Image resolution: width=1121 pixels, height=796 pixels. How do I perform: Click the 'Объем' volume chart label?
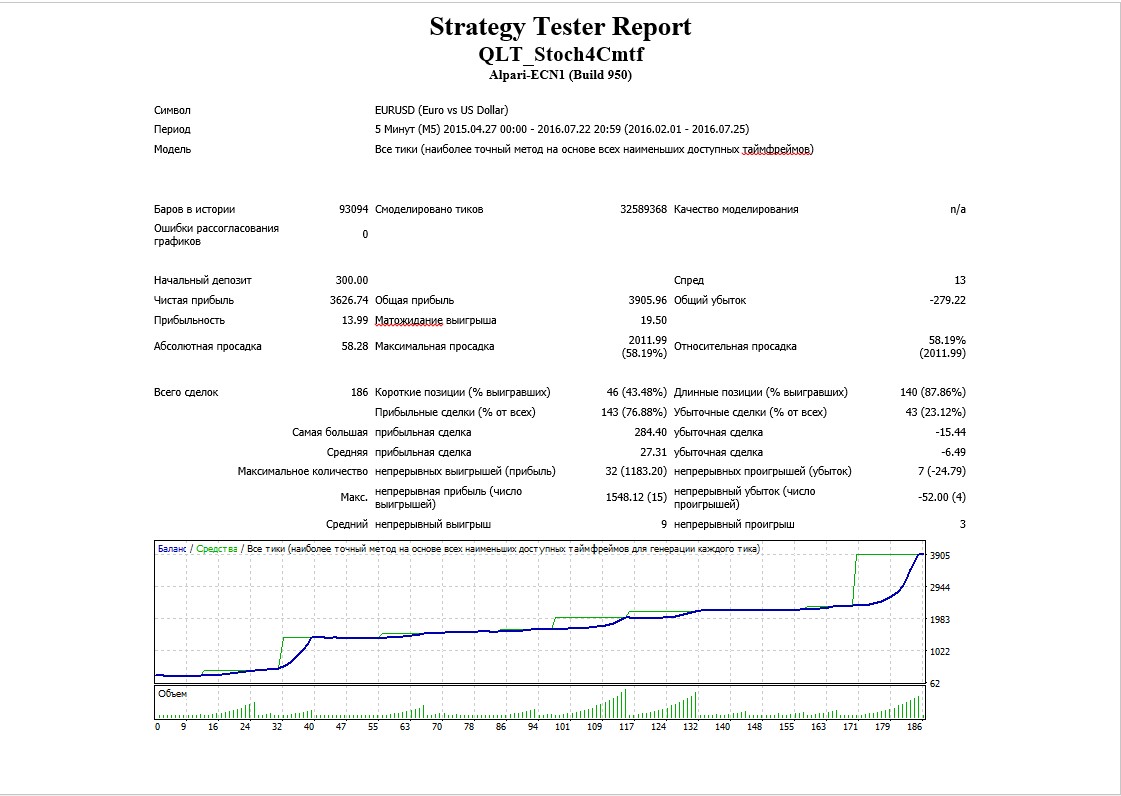[172, 694]
